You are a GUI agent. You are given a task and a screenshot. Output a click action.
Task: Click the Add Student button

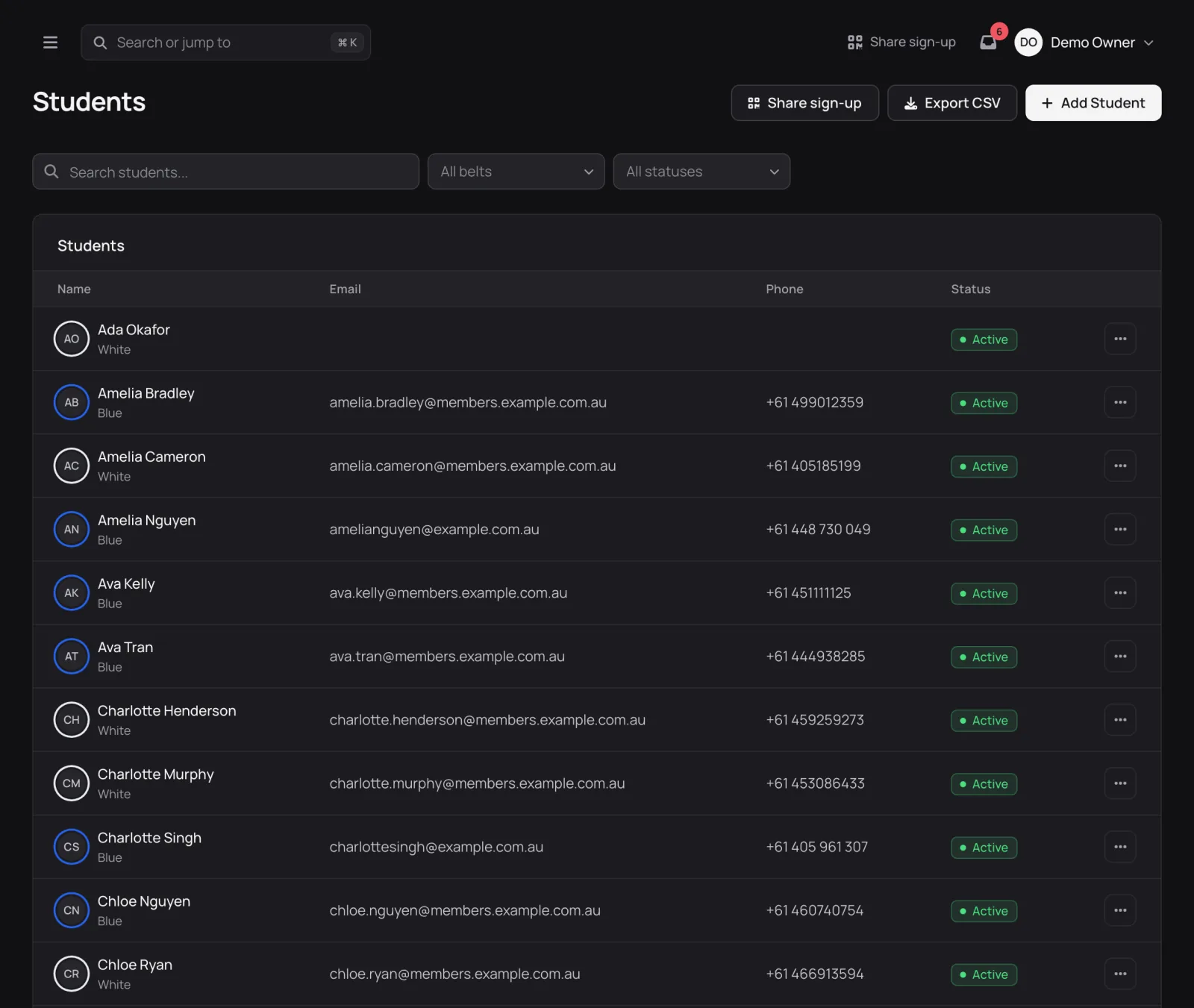pyautogui.click(x=1093, y=103)
